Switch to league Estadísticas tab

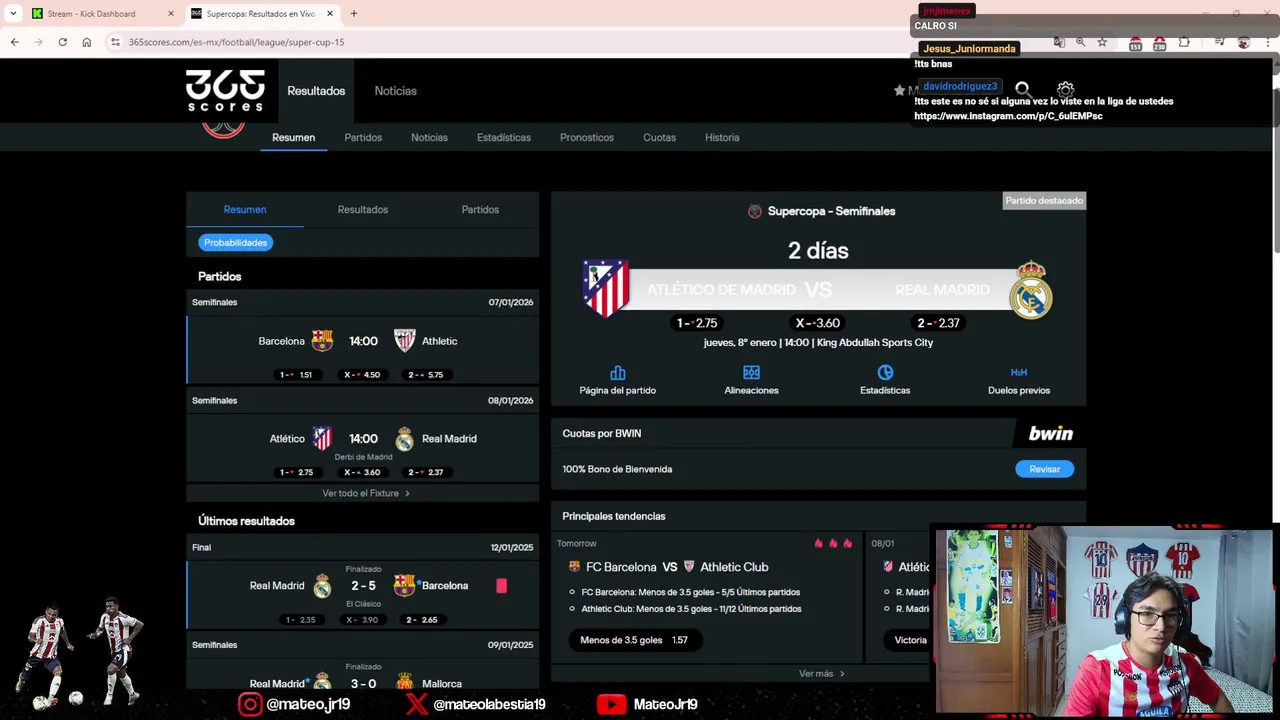coord(504,137)
